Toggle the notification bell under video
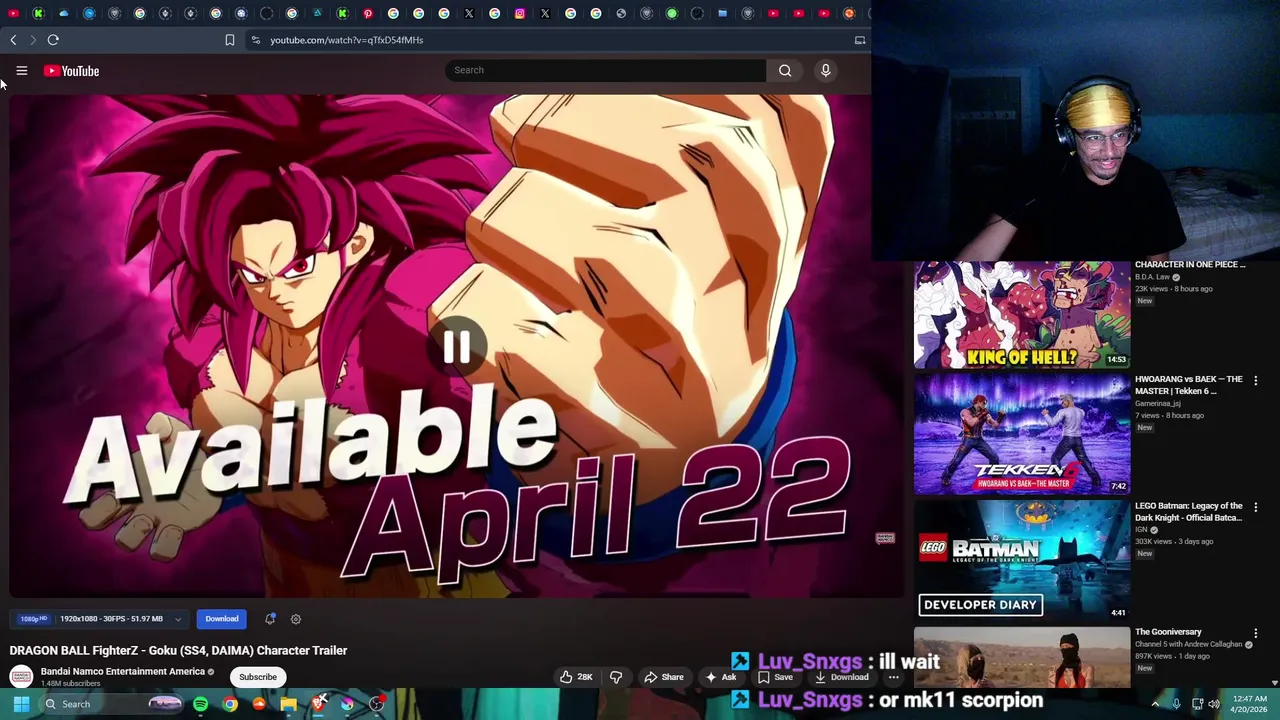The height and width of the screenshot is (720, 1280). click(270, 619)
